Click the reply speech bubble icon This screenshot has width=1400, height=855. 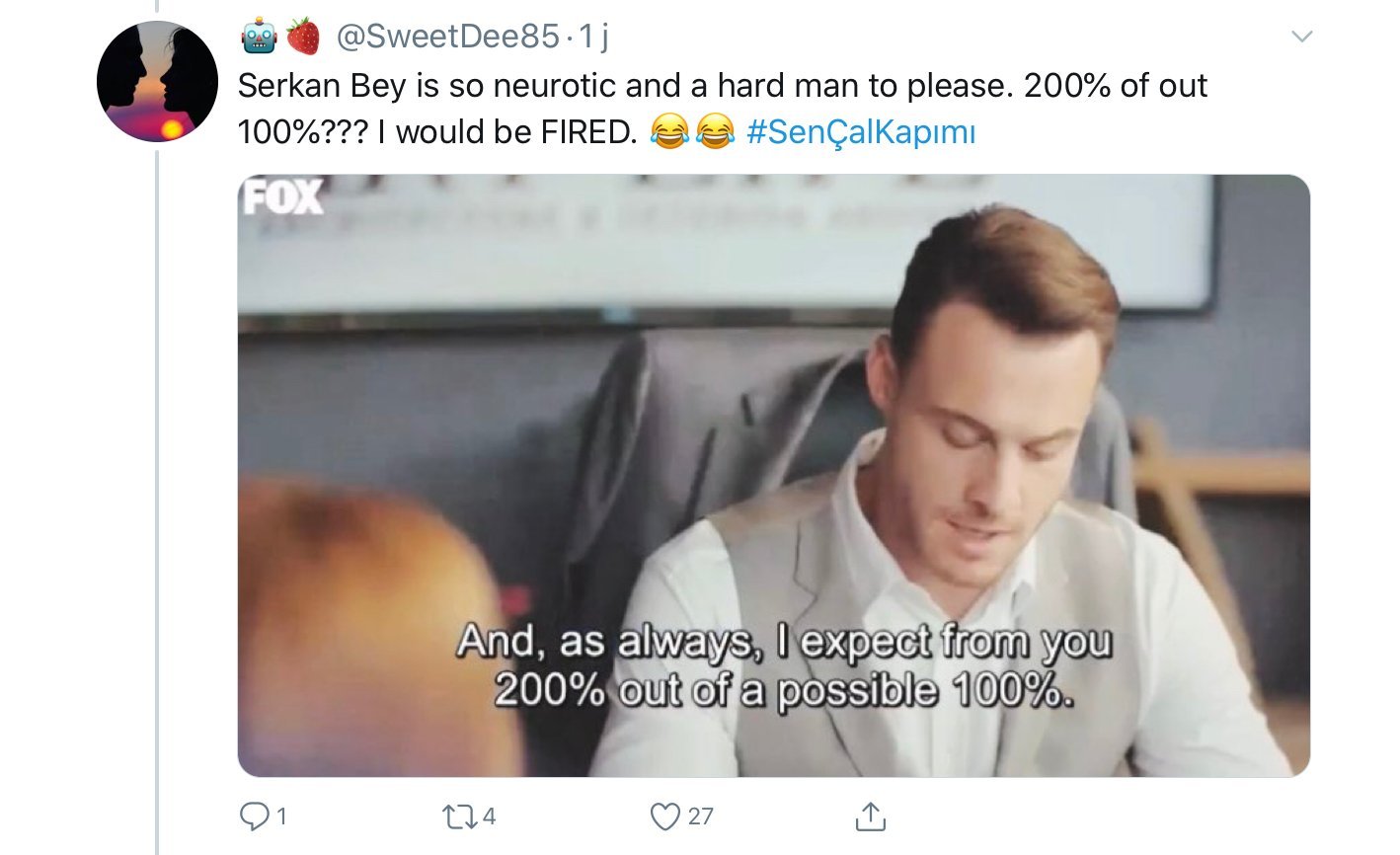click(x=256, y=816)
